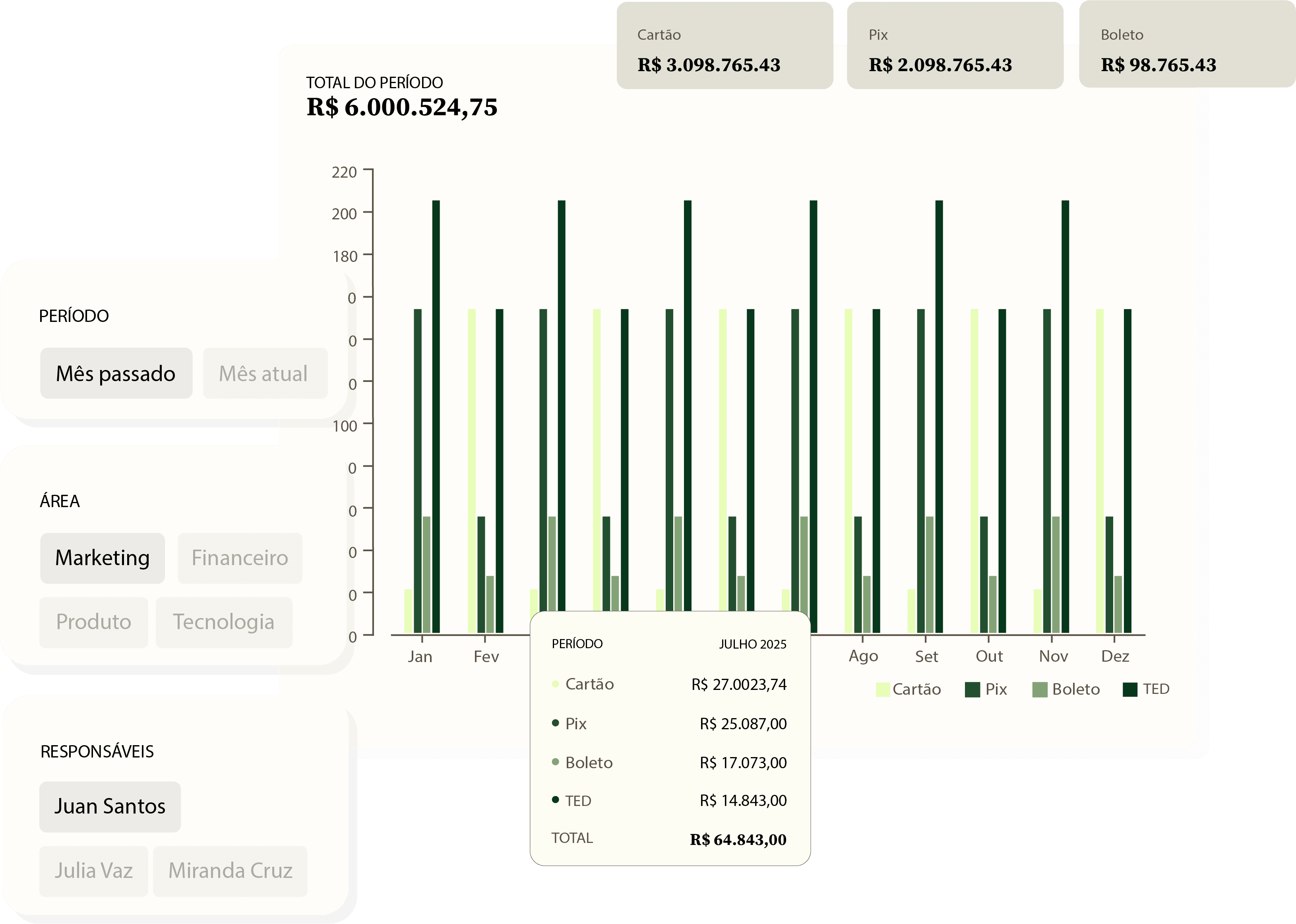This screenshot has width=1296, height=924.
Task: Choose the Financeiro area chip
Action: (240, 558)
